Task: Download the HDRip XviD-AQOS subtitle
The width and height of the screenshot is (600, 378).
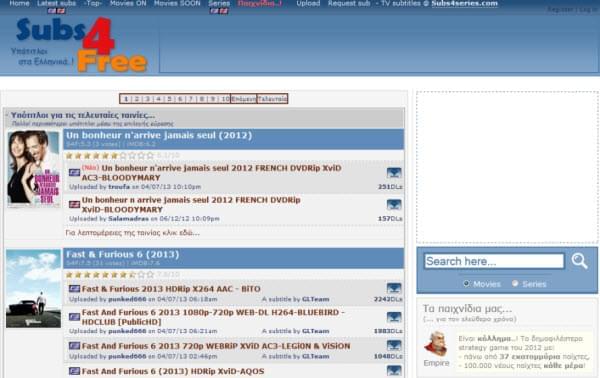Action: 394,371
